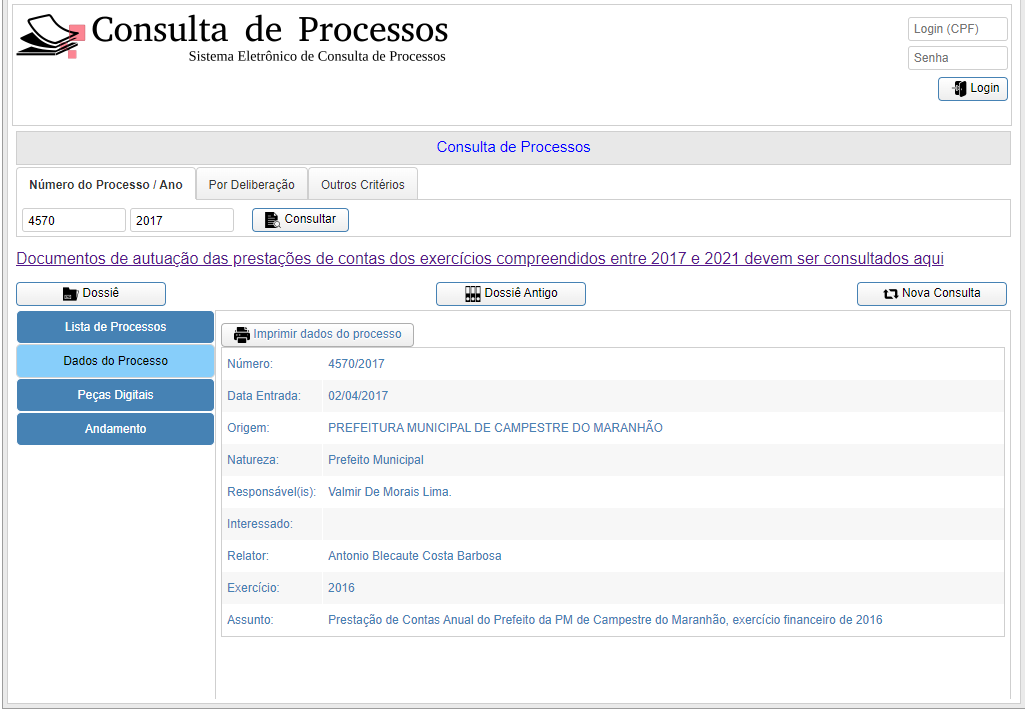Click the Consultar button label
Image resolution: width=1025 pixels, height=711 pixels.
[310, 219]
